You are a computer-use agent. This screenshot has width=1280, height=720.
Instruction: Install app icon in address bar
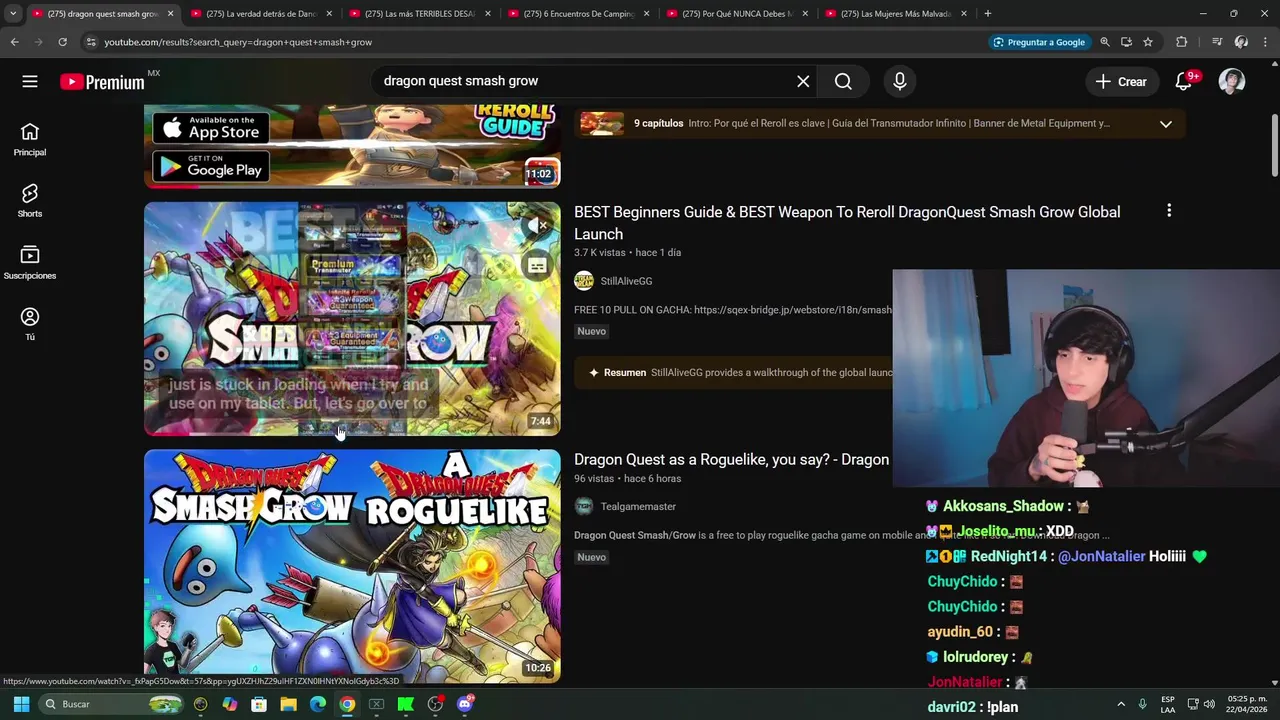point(1126,42)
